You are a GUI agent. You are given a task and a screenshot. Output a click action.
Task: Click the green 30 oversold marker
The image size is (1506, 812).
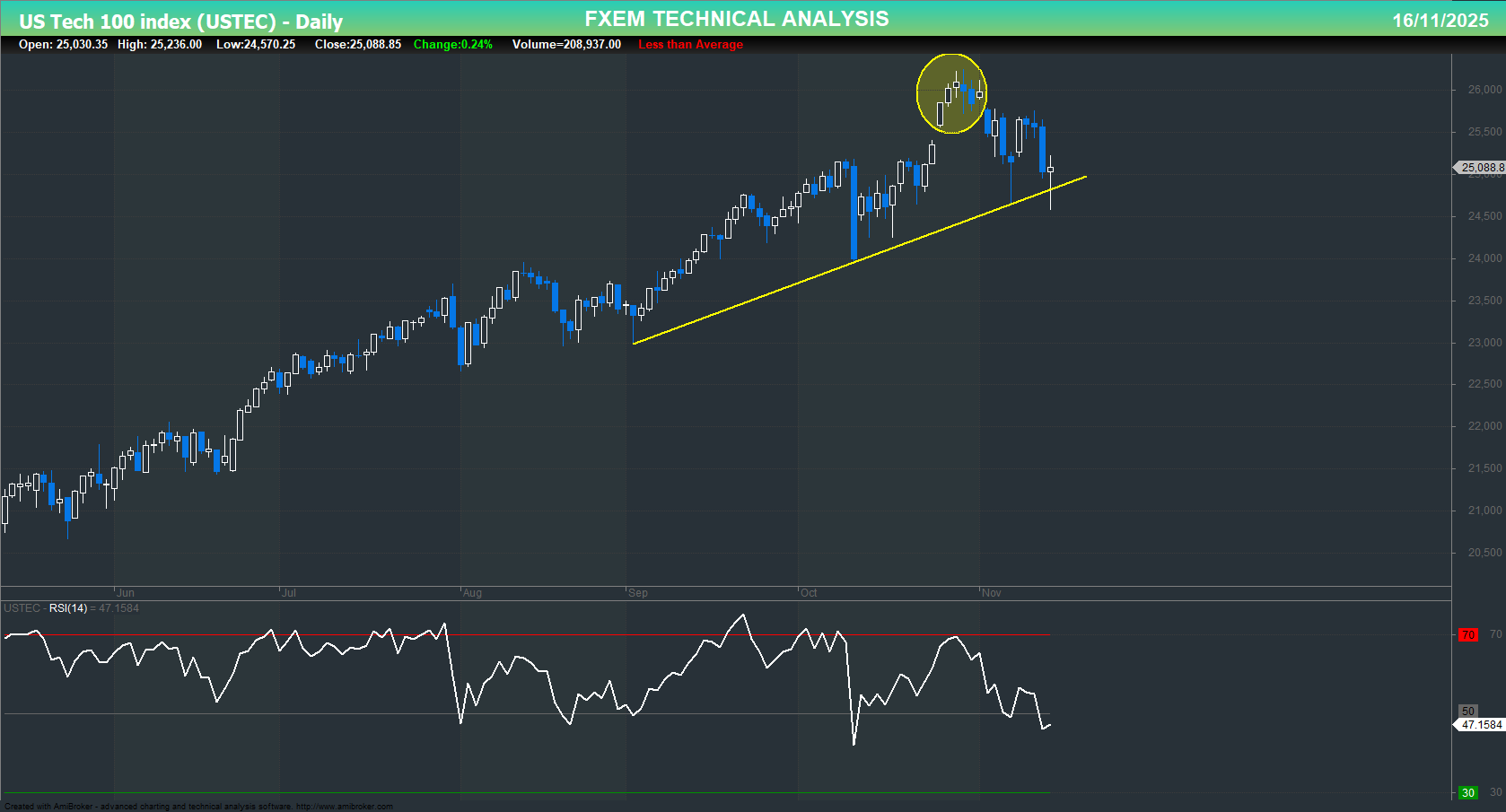click(x=1467, y=792)
